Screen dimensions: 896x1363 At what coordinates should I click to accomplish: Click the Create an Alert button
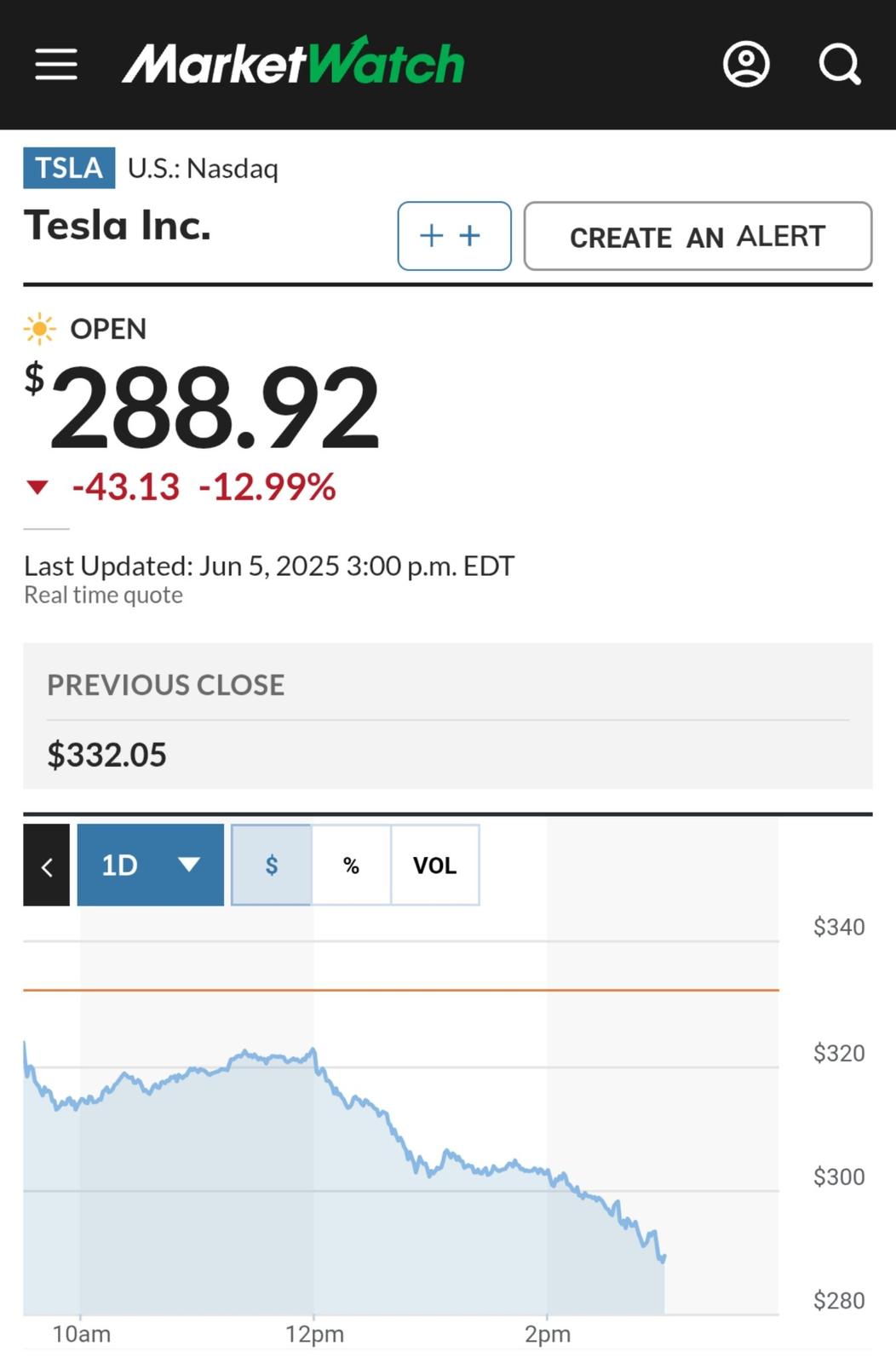(x=698, y=236)
